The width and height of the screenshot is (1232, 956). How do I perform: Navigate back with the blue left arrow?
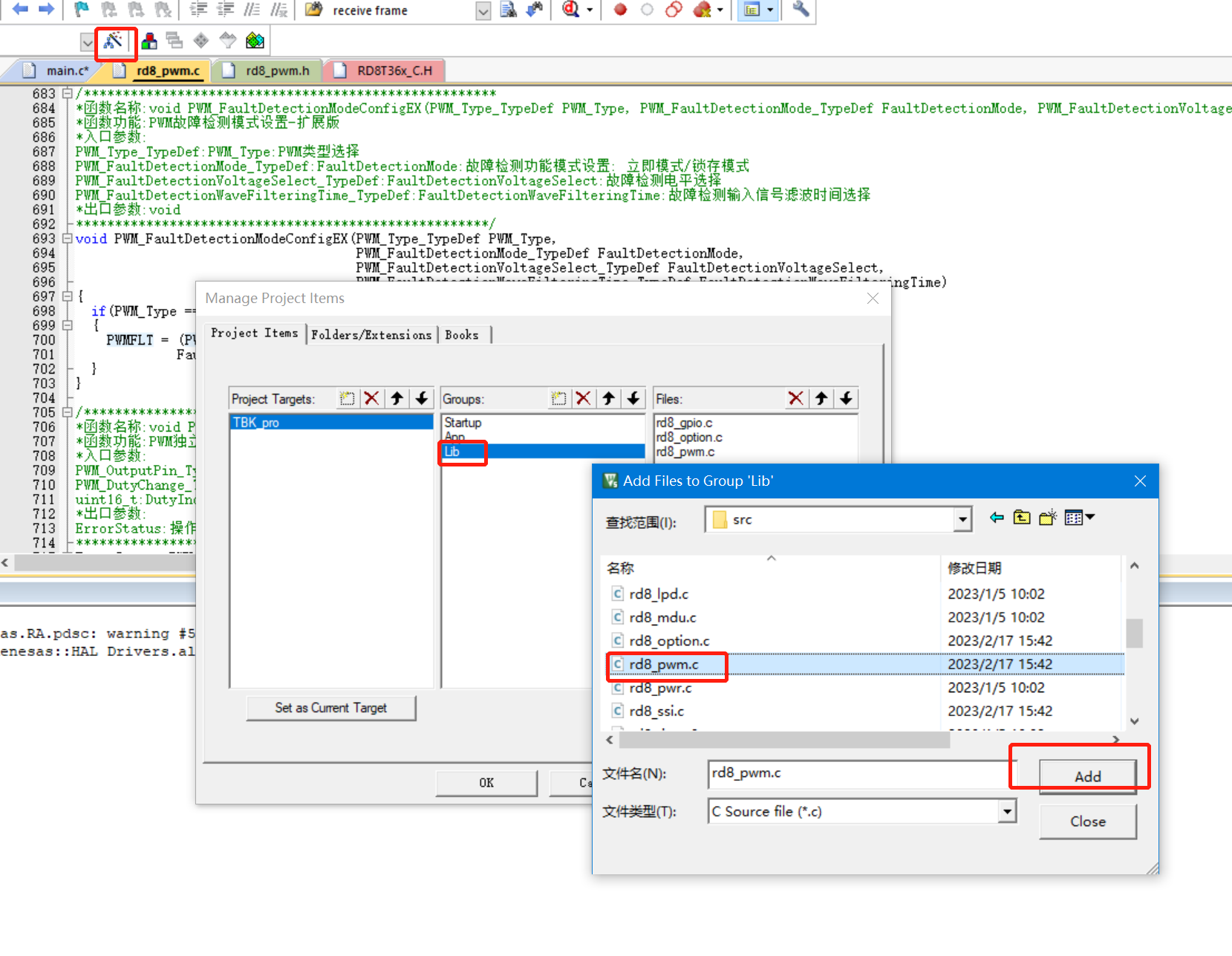coord(20,9)
